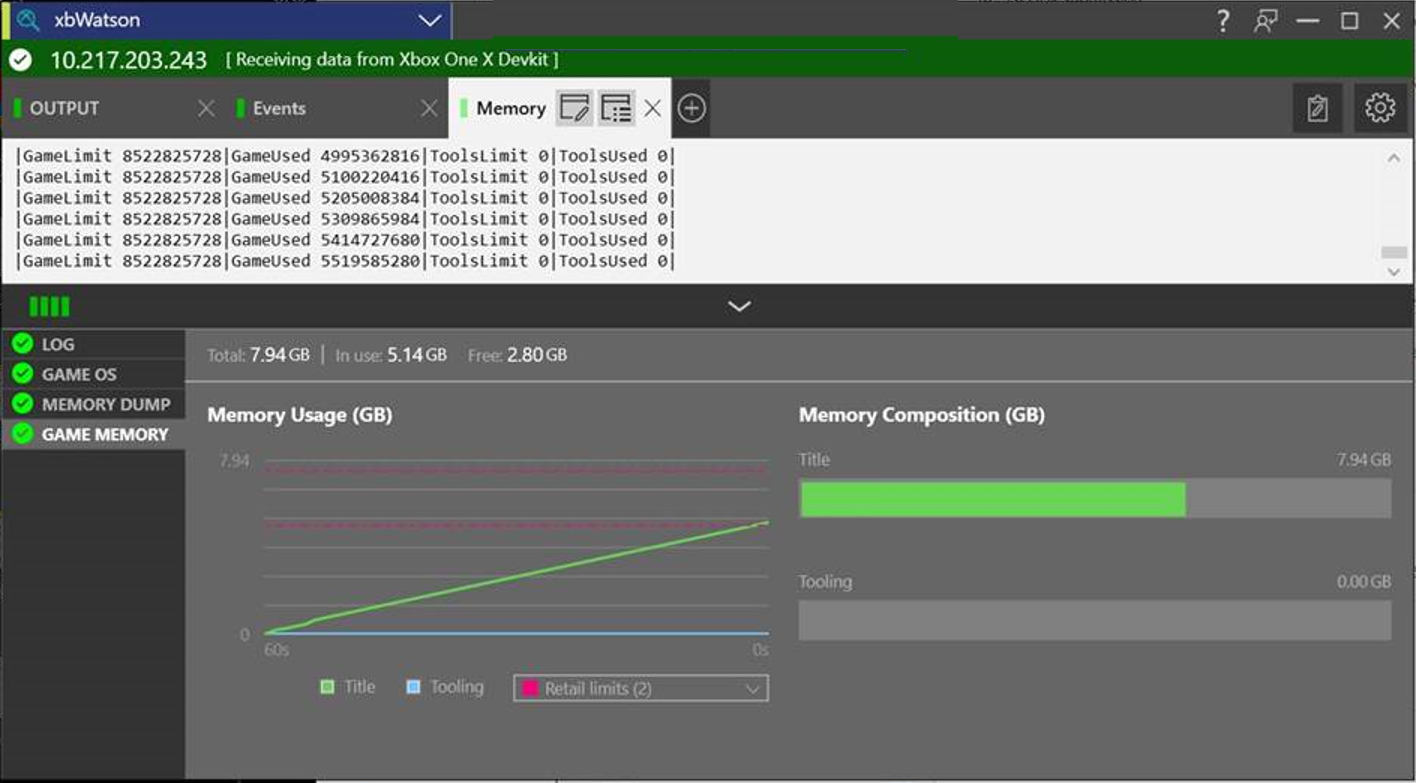This screenshot has width=1417, height=783.
Task: Click the LOG green check icon
Action: pyautogui.click(x=22, y=344)
